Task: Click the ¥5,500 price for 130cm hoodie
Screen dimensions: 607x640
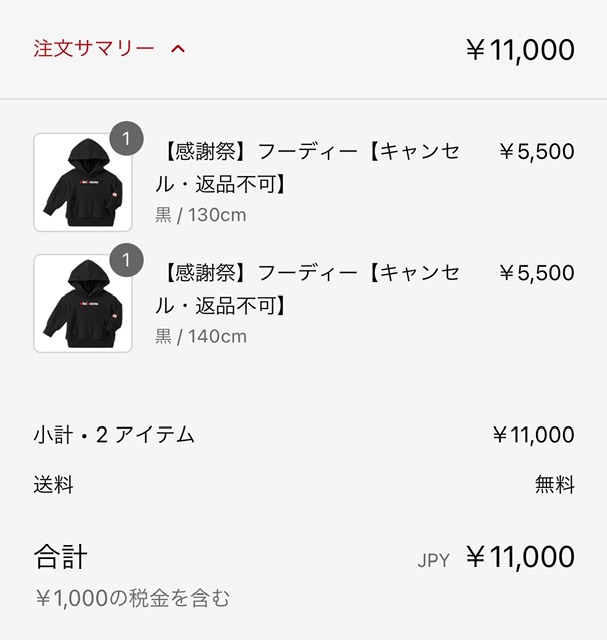Action: pos(536,152)
